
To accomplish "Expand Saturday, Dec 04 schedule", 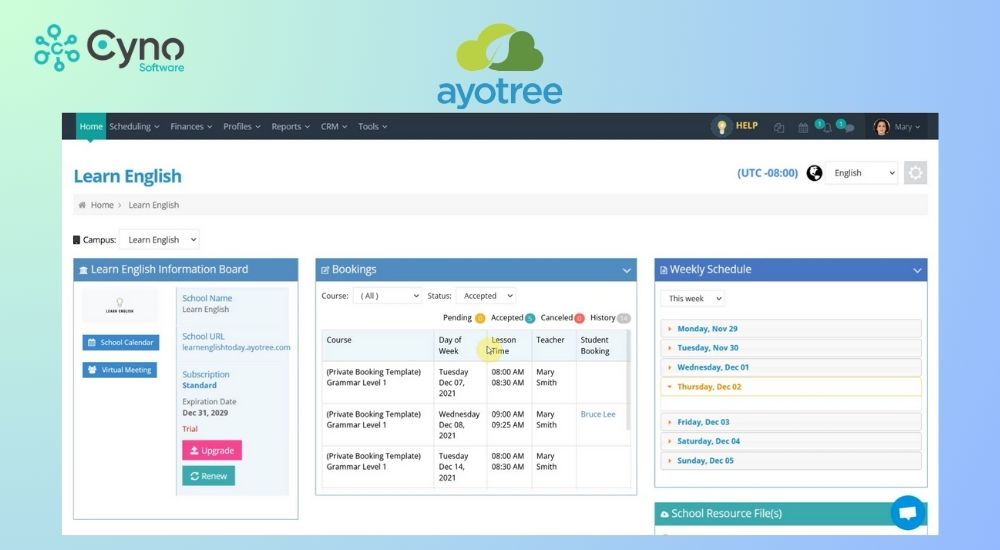I will pyautogui.click(x=791, y=441).
